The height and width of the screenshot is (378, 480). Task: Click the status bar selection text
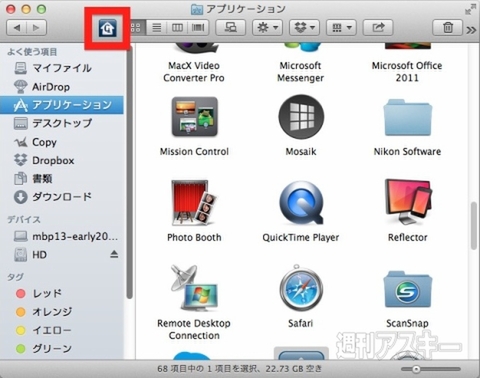(240, 369)
